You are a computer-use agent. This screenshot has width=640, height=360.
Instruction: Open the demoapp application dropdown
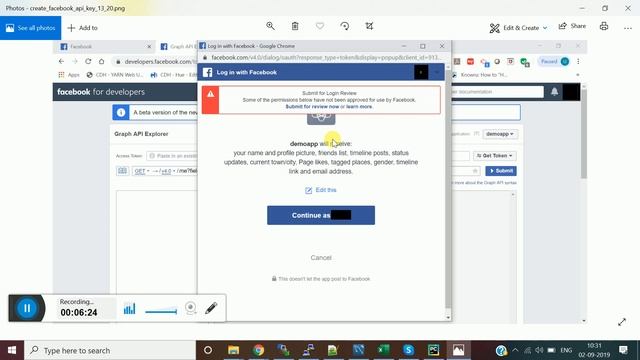[x=500, y=134]
